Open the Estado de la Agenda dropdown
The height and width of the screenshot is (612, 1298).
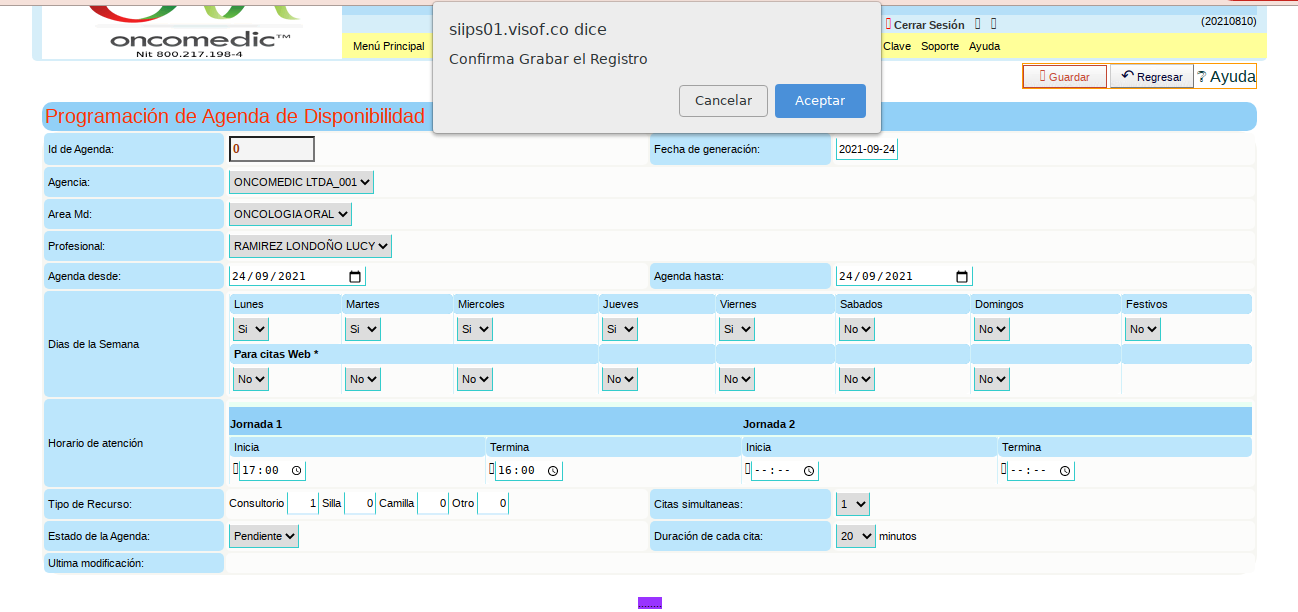coord(264,536)
